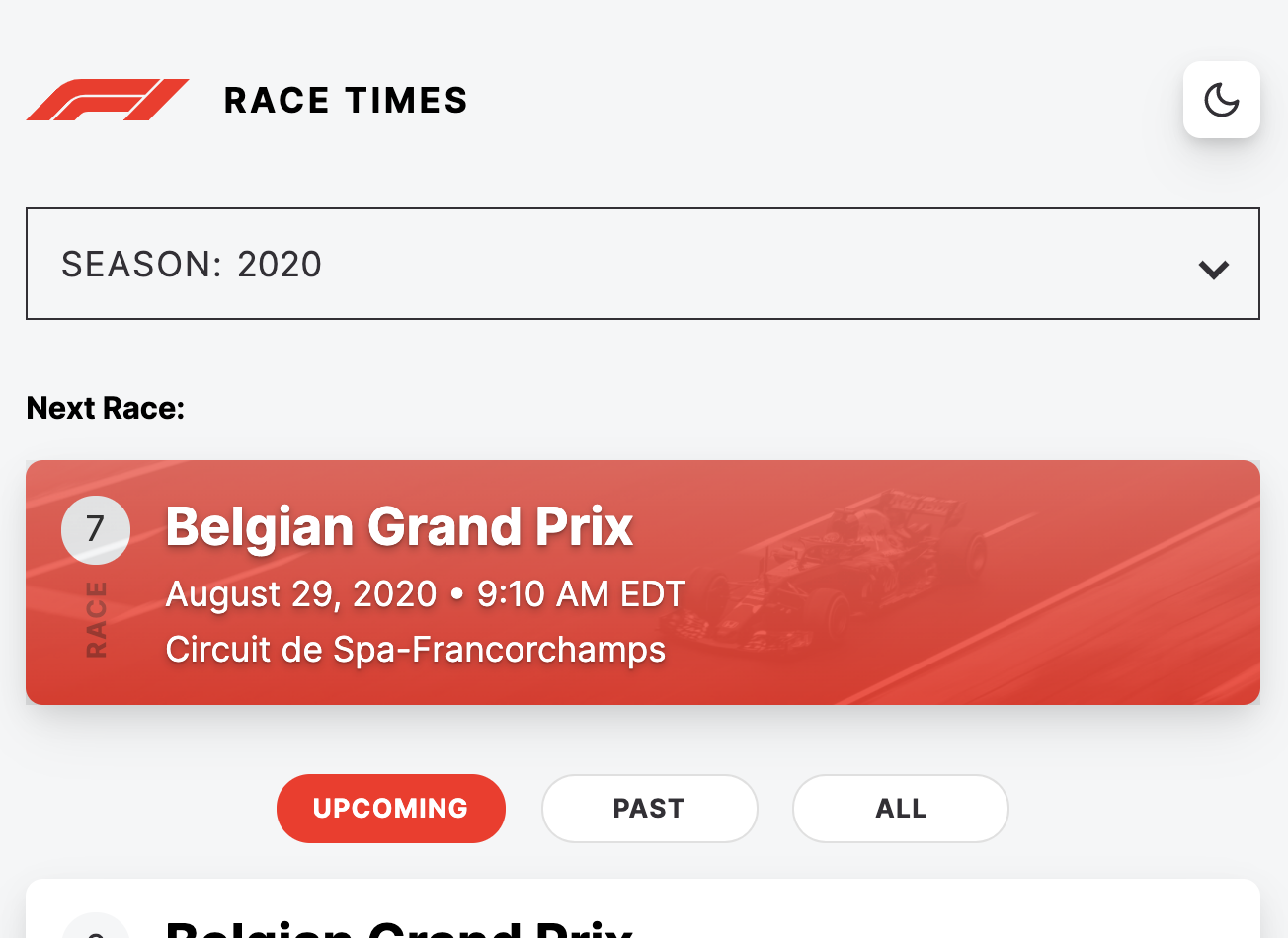
Task: Select the UPCOMING filter tab
Action: pos(391,809)
